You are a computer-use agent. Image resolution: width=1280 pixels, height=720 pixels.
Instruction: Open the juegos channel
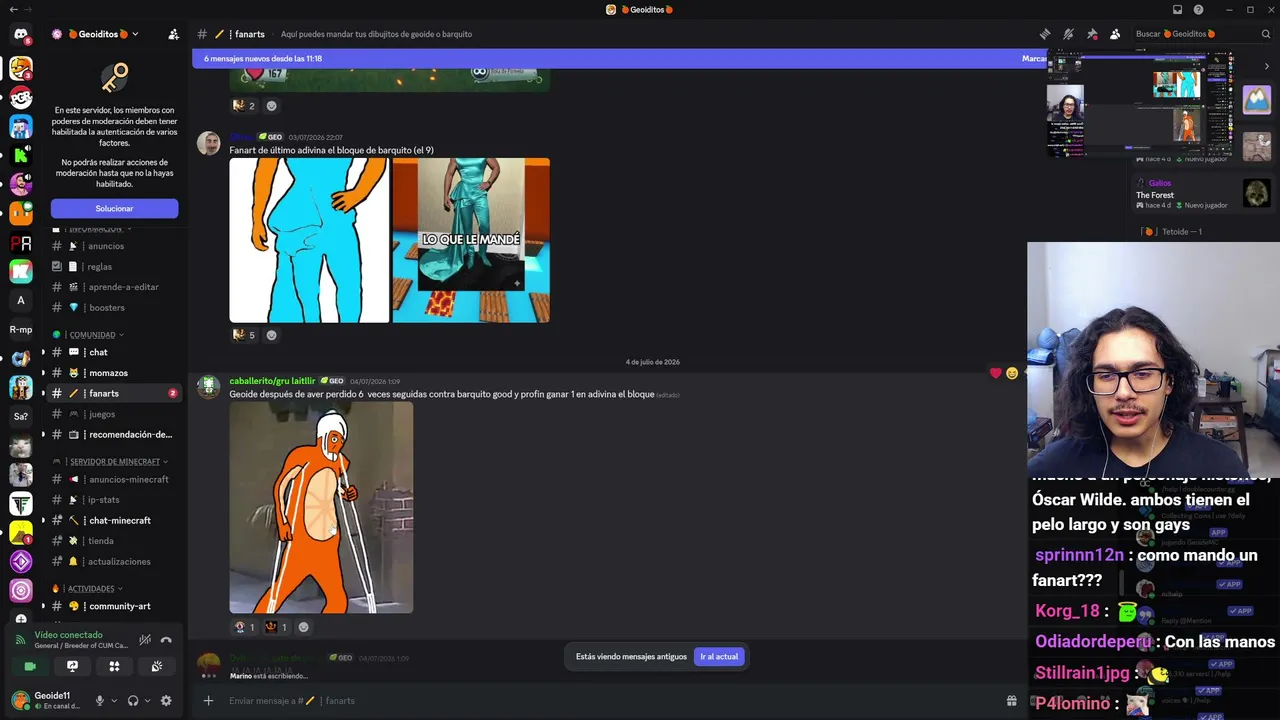click(x=115, y=414)
